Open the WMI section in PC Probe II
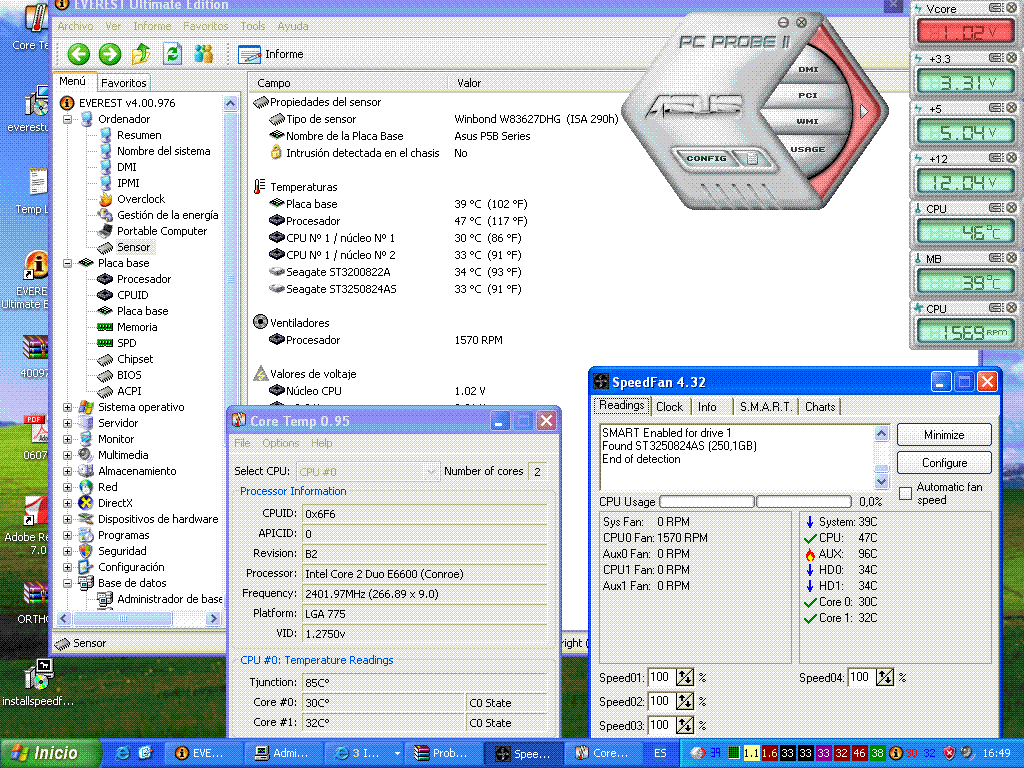Screen dimensions: 1024x768 (807, 121)
